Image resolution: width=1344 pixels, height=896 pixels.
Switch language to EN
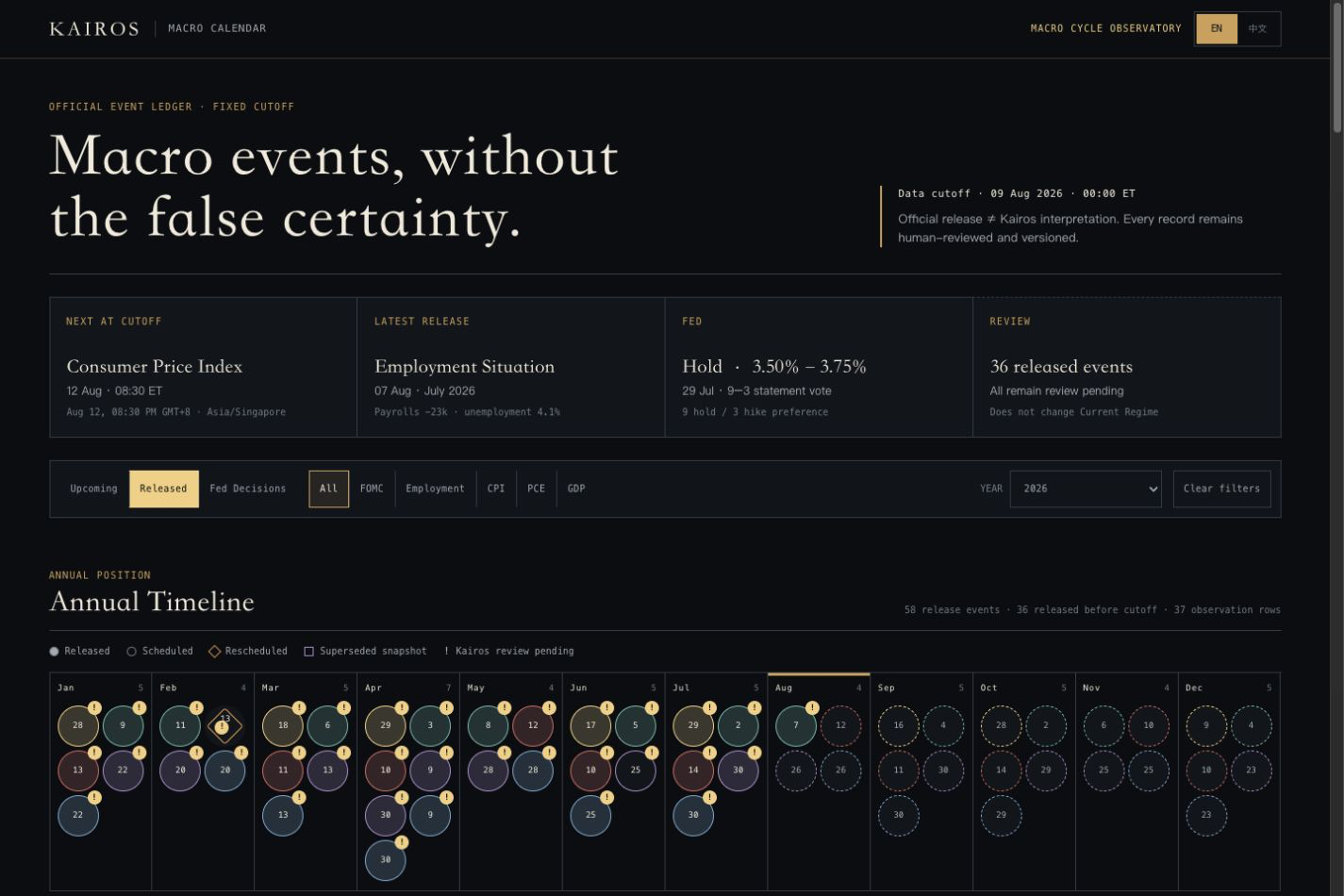[x=1217, y=28]
